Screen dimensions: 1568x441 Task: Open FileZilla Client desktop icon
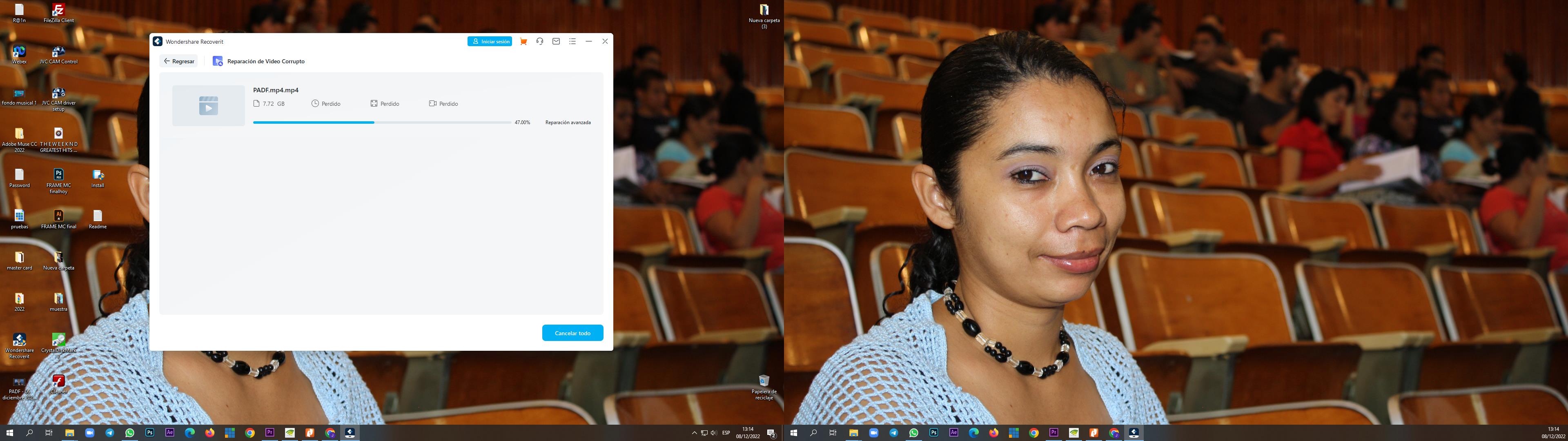click(58, 10)
